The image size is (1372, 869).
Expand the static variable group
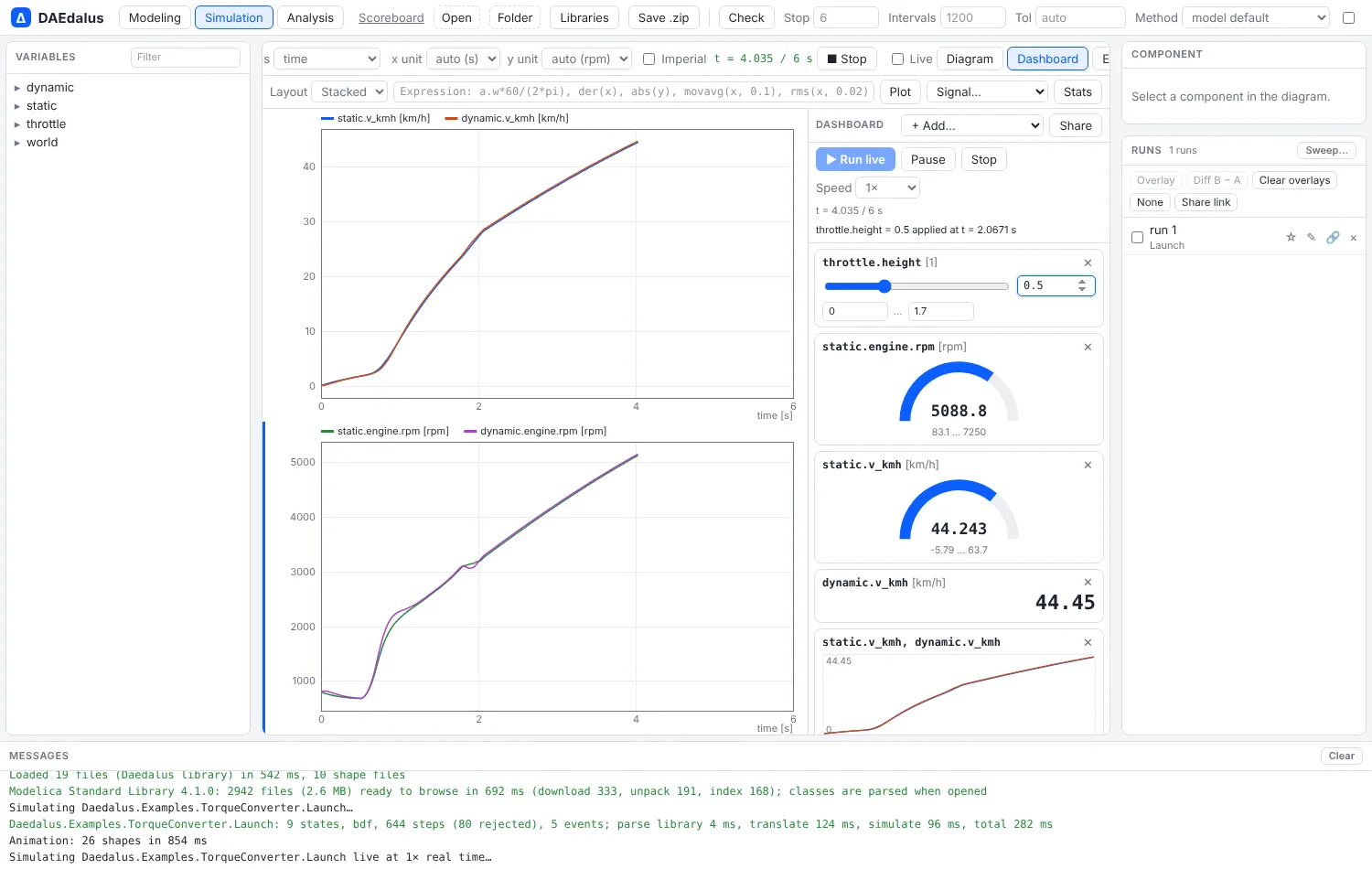click(x=17, y=106)
